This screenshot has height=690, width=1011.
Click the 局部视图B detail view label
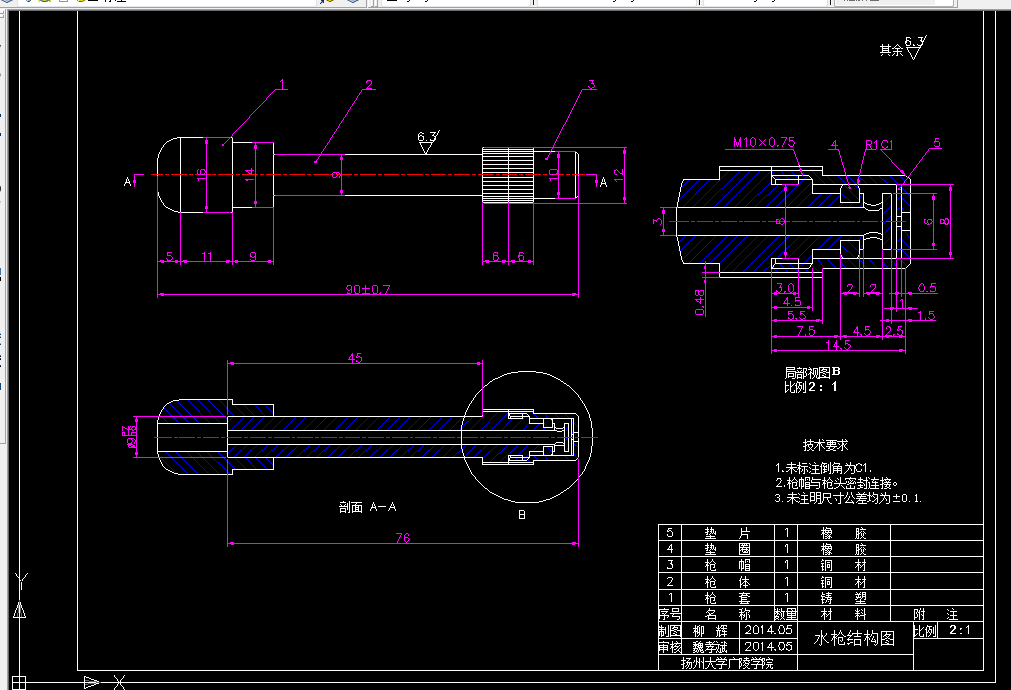tap(812, 372)
